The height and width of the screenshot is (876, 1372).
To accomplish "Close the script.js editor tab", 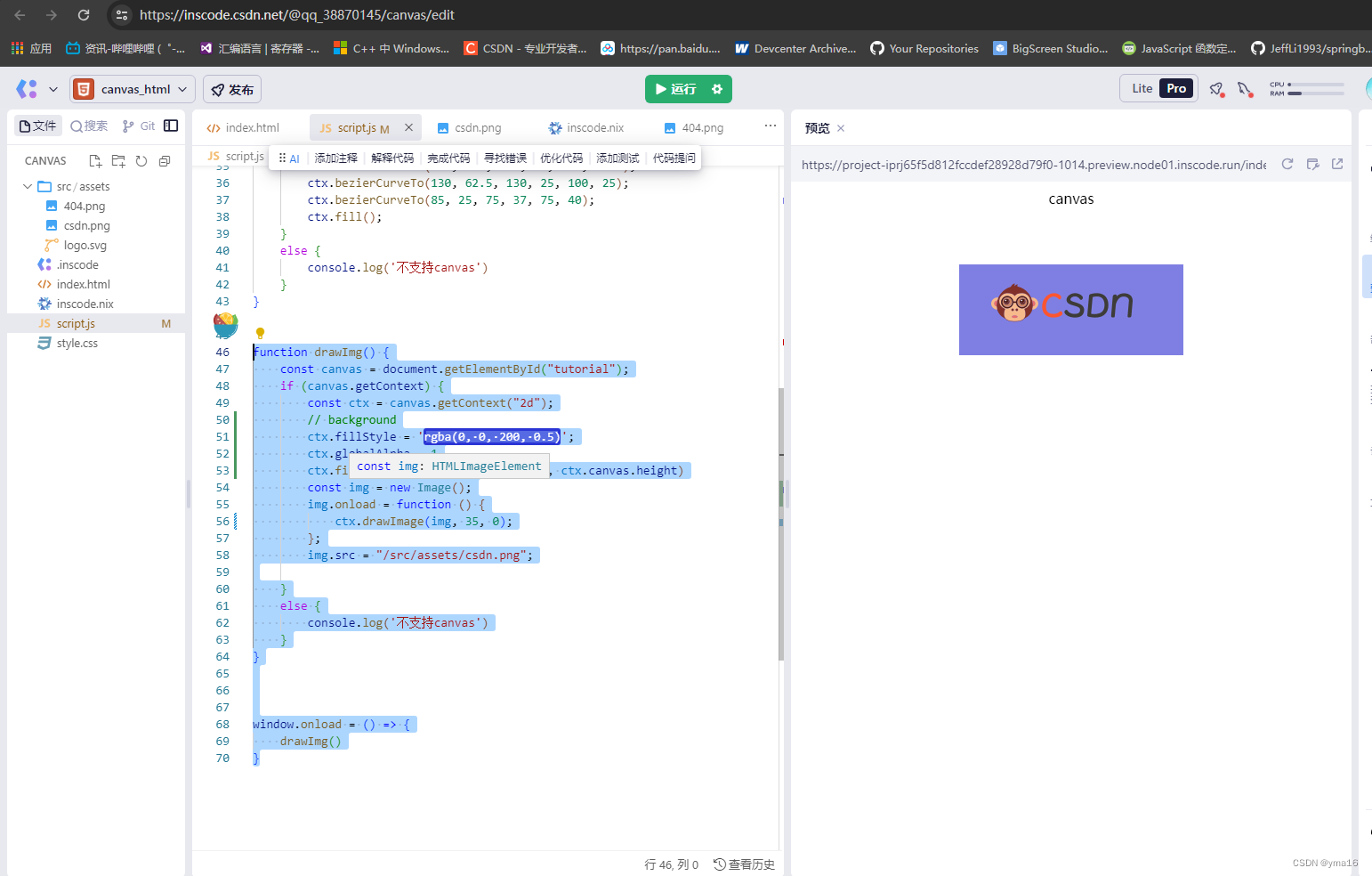I will (408, 127).
